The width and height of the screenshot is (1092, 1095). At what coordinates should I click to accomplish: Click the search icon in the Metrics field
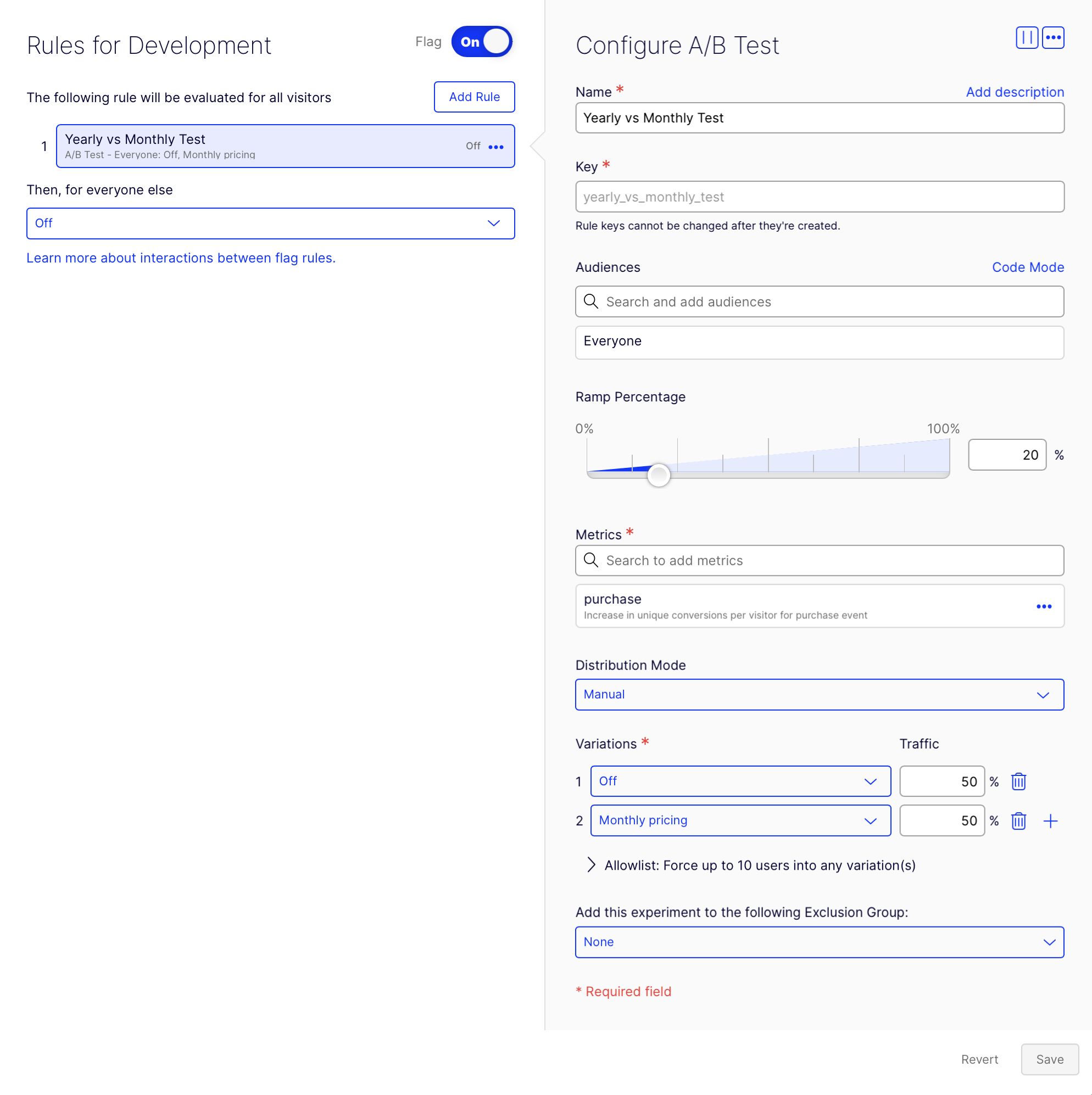(591, 560)
